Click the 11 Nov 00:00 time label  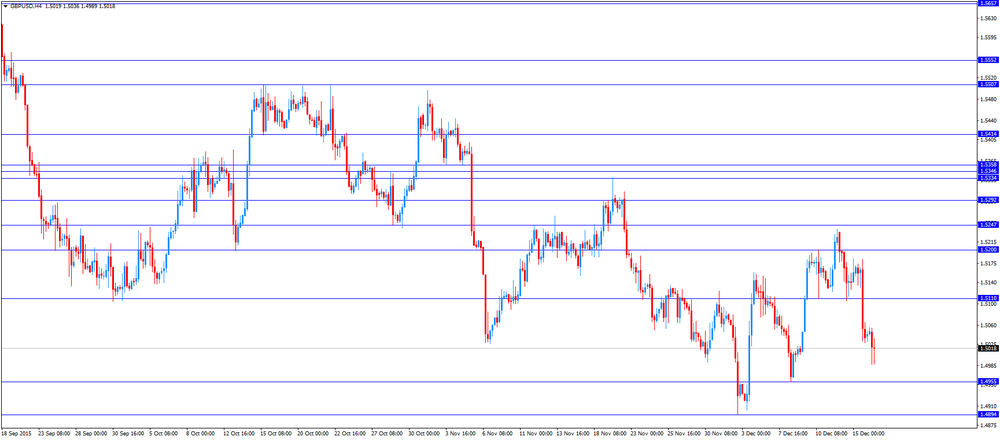click(534, 432)
